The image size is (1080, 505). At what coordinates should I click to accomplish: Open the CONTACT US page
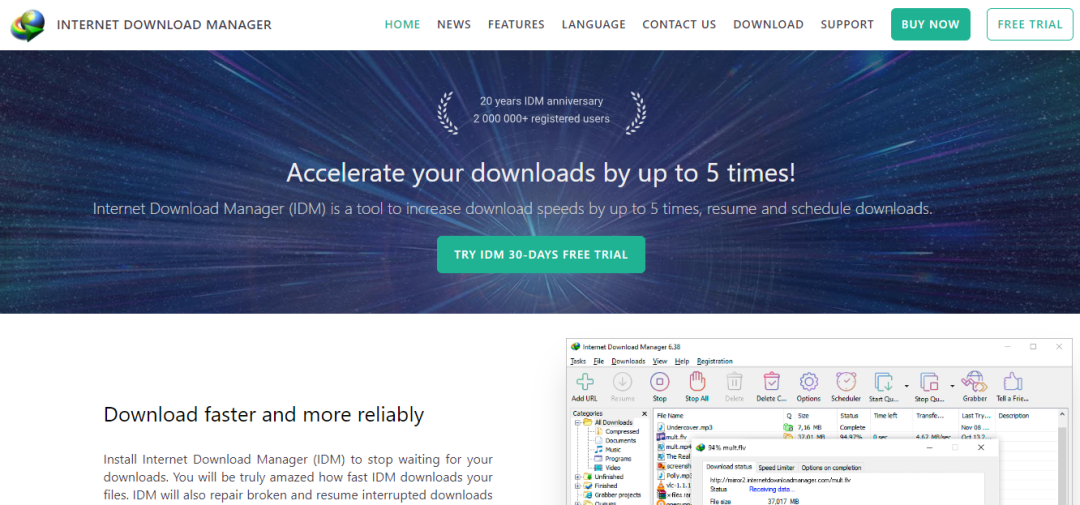679,25
